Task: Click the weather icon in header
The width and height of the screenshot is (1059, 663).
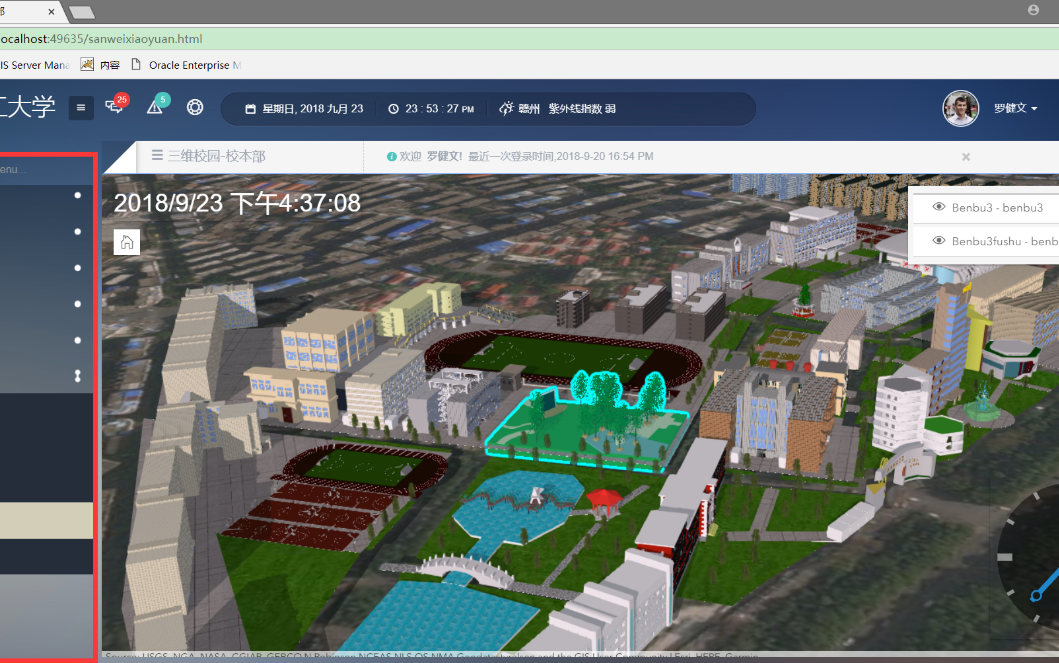Action: click(506, 108)
